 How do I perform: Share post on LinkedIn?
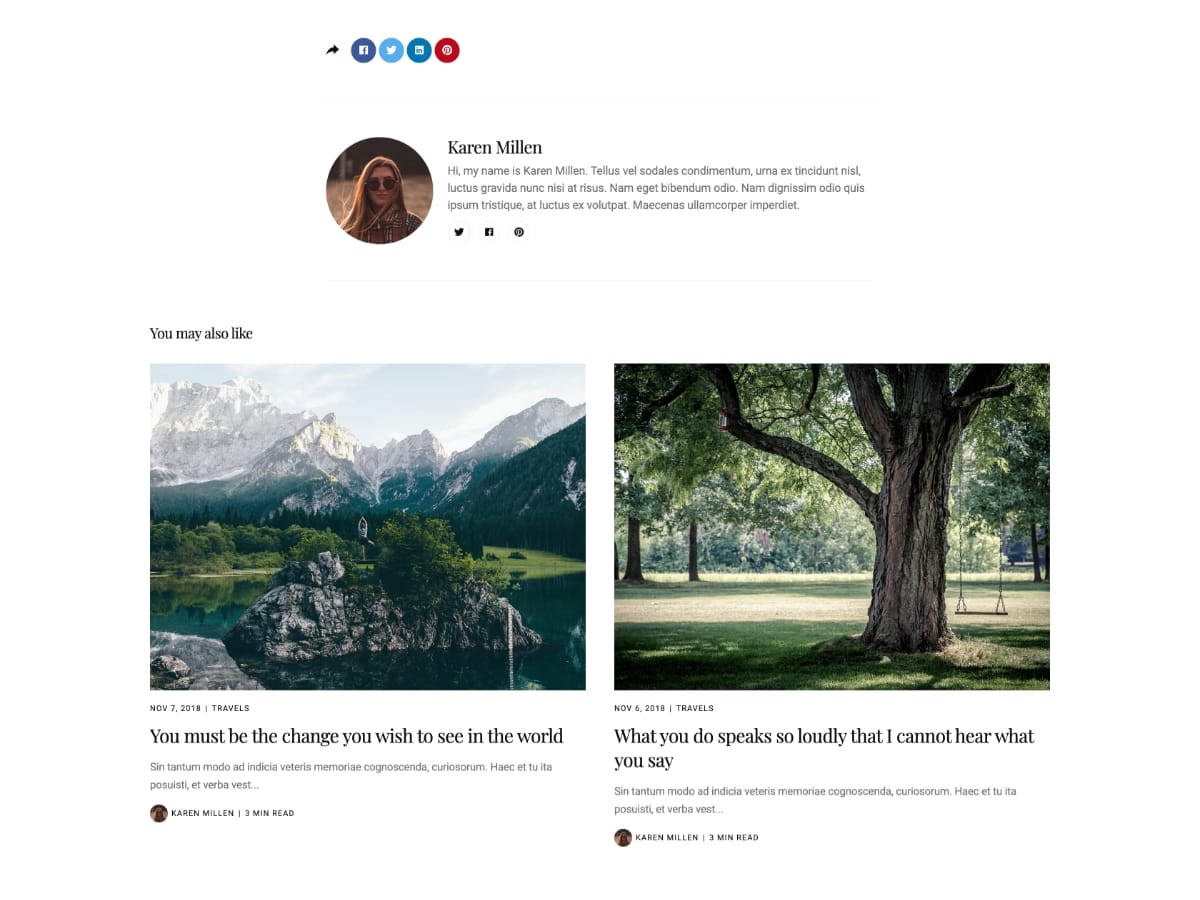pos(419,50)
